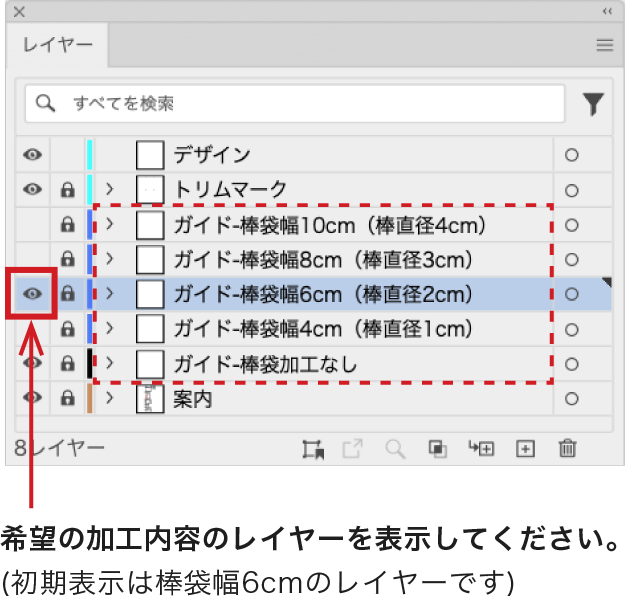Click the 8レイヤー count label
Screen dimensions: 626x596
click(x=59, y=448)
